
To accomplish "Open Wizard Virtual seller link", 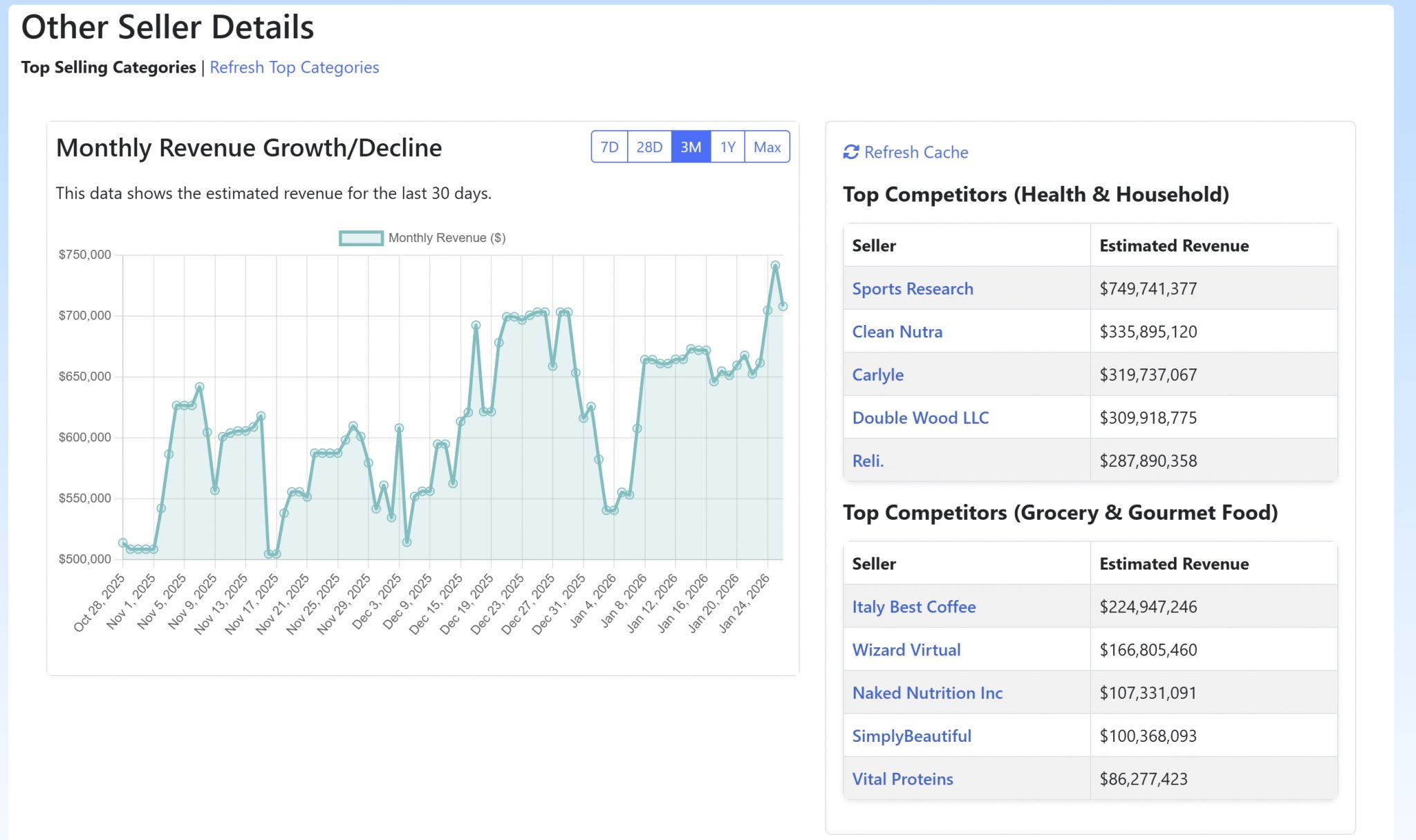I will (x=906, y=649).
